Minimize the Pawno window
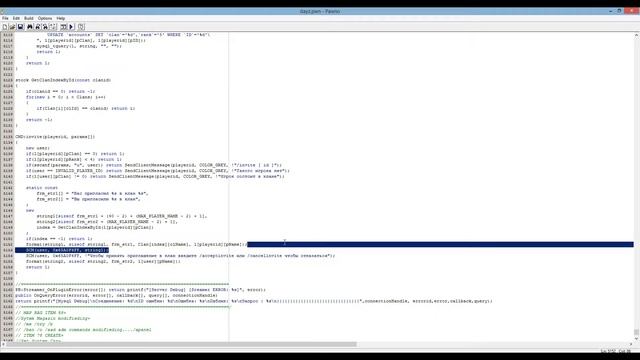Screen dimensions: 640x360 610,11
